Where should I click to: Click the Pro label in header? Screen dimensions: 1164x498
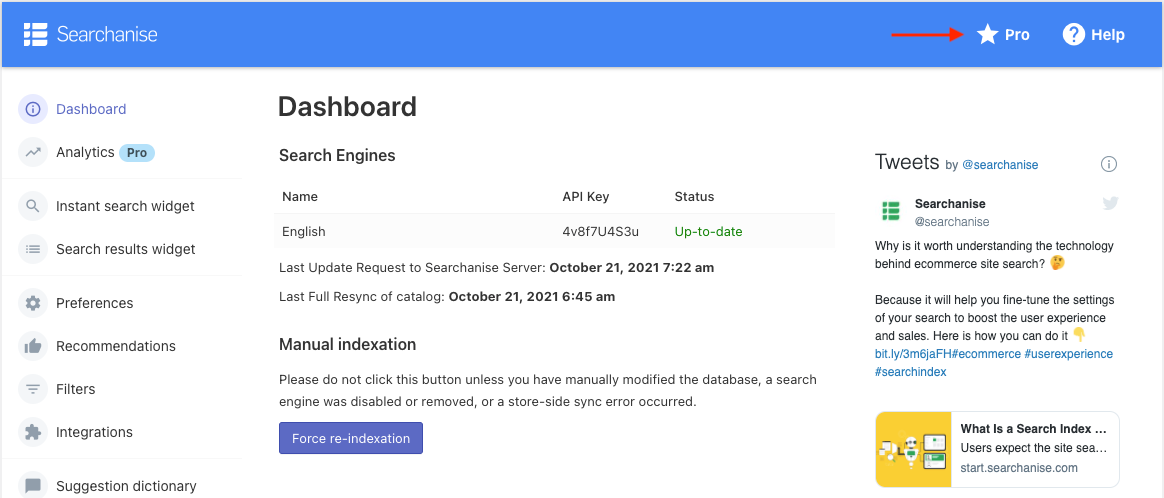[1017, 35]
